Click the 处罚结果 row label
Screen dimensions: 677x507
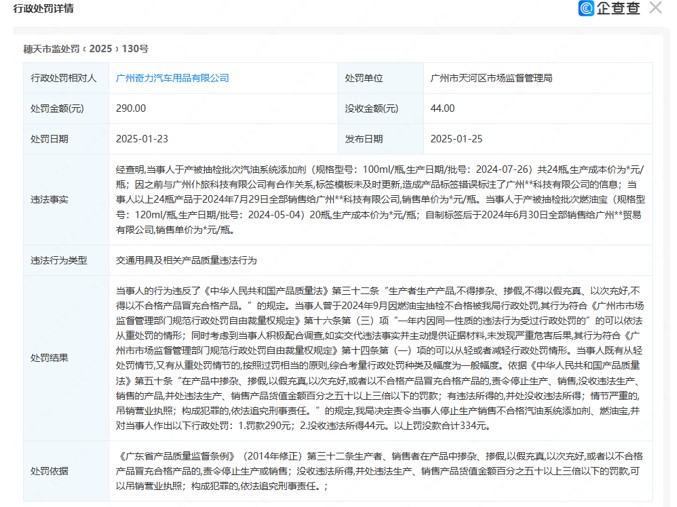tap(49, 357)
